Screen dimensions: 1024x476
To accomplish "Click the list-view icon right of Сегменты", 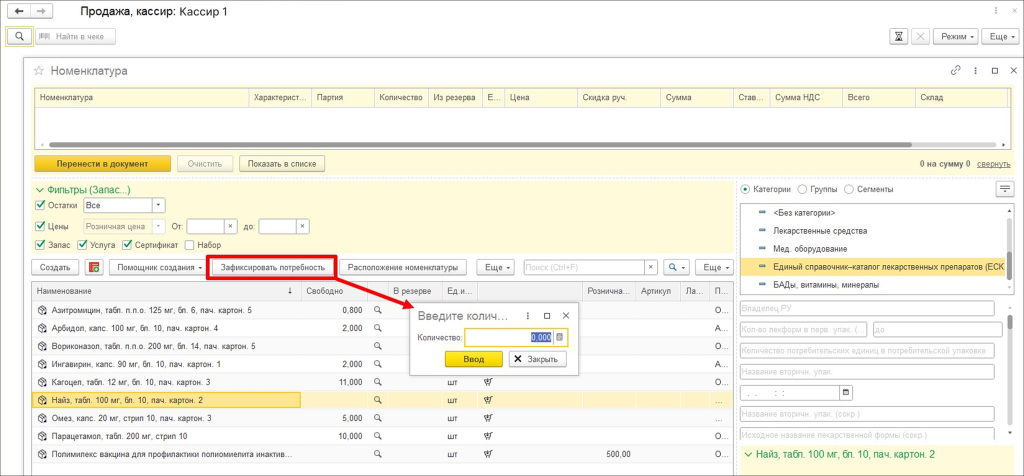I will pyautogui.click(x=1005, y=189).
